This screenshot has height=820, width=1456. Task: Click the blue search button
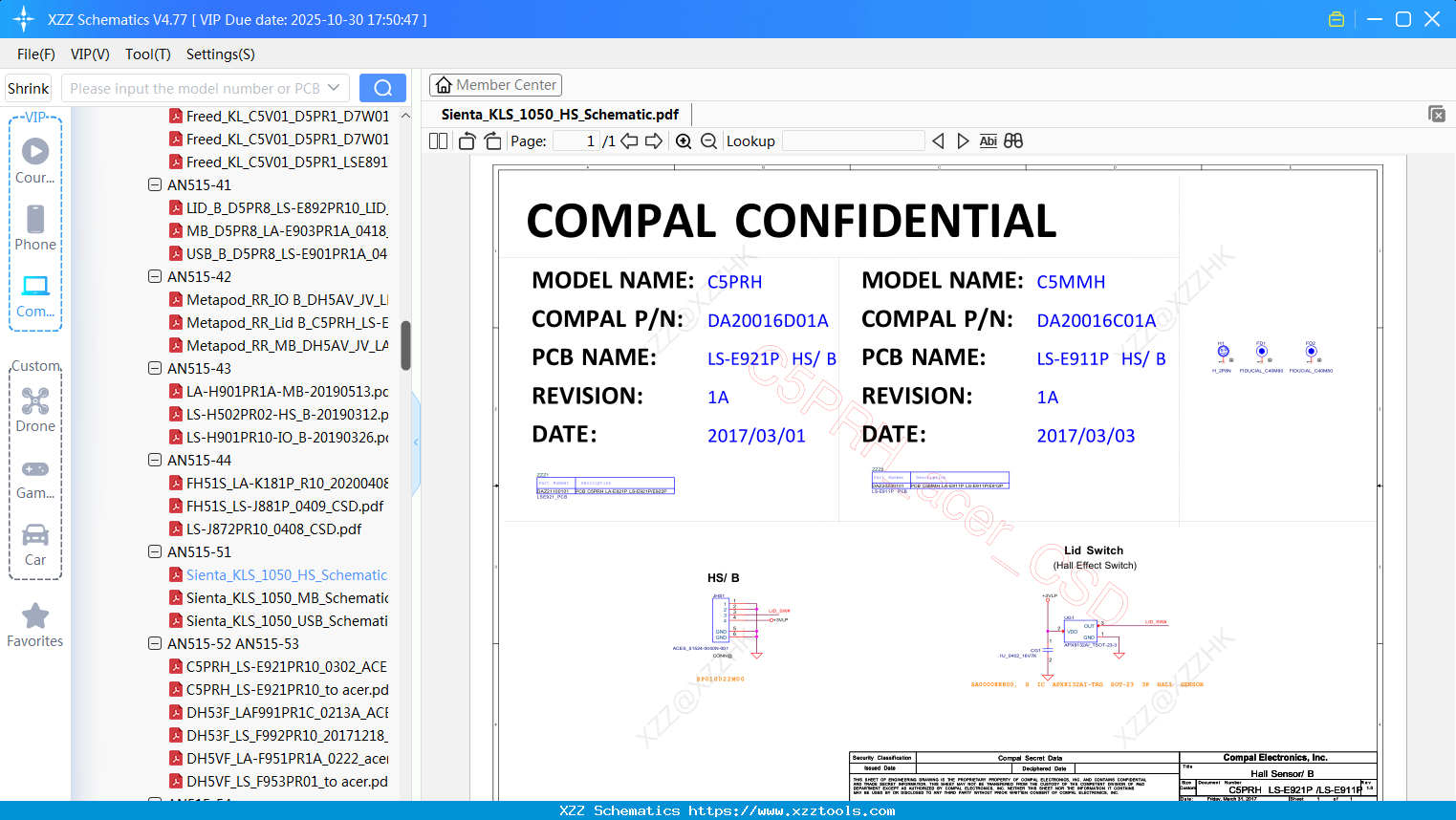point(382,88)
